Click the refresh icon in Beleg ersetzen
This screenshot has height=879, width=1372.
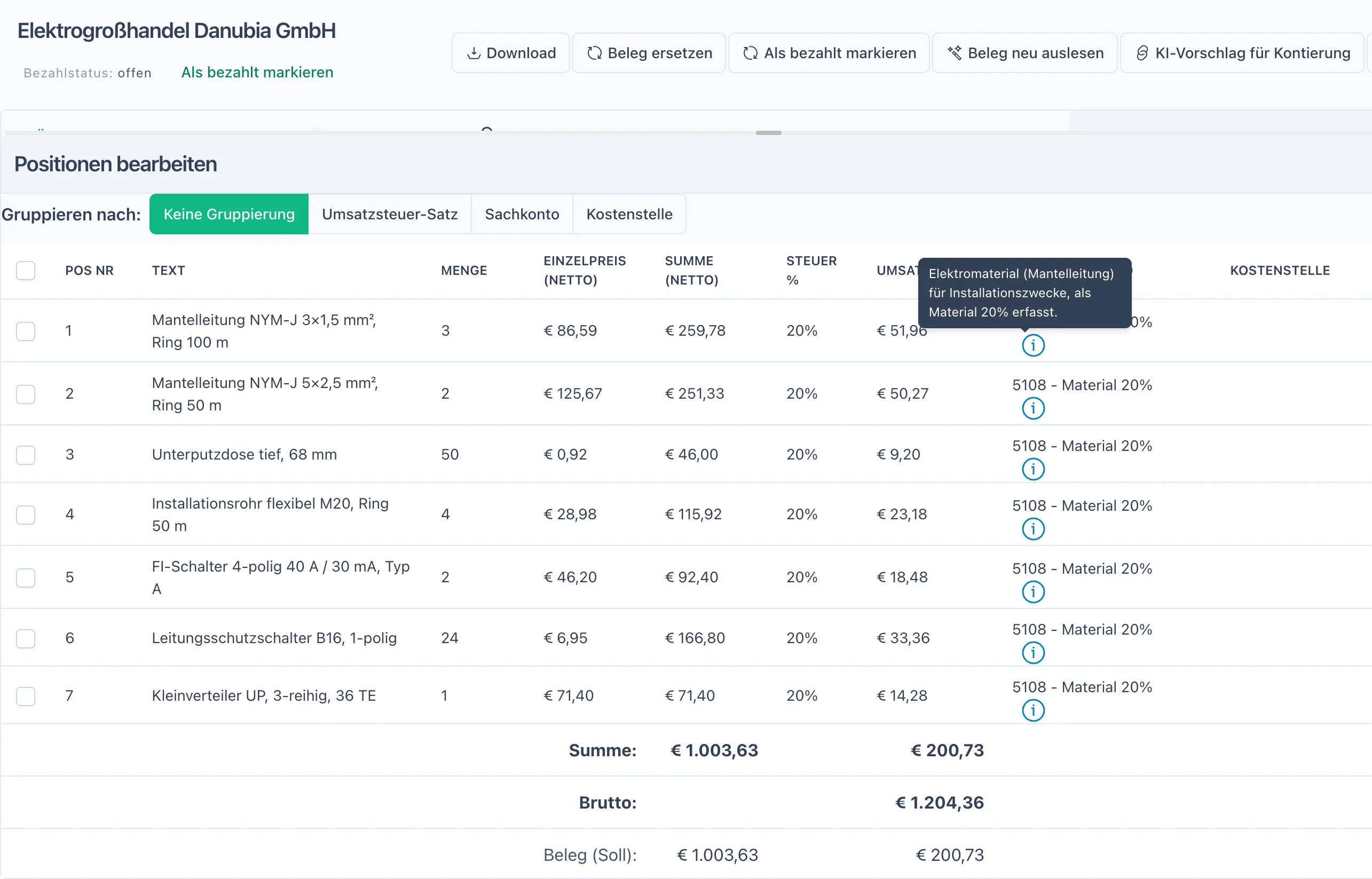coord(594,53)
